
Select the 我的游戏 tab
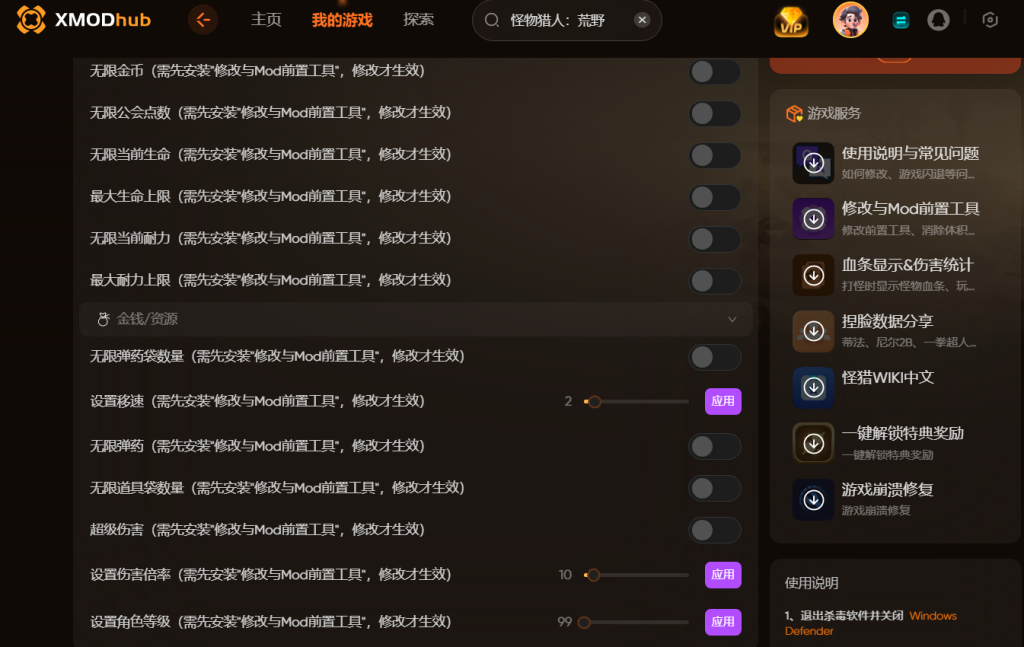pyautogui.click(x=342, y=20)
